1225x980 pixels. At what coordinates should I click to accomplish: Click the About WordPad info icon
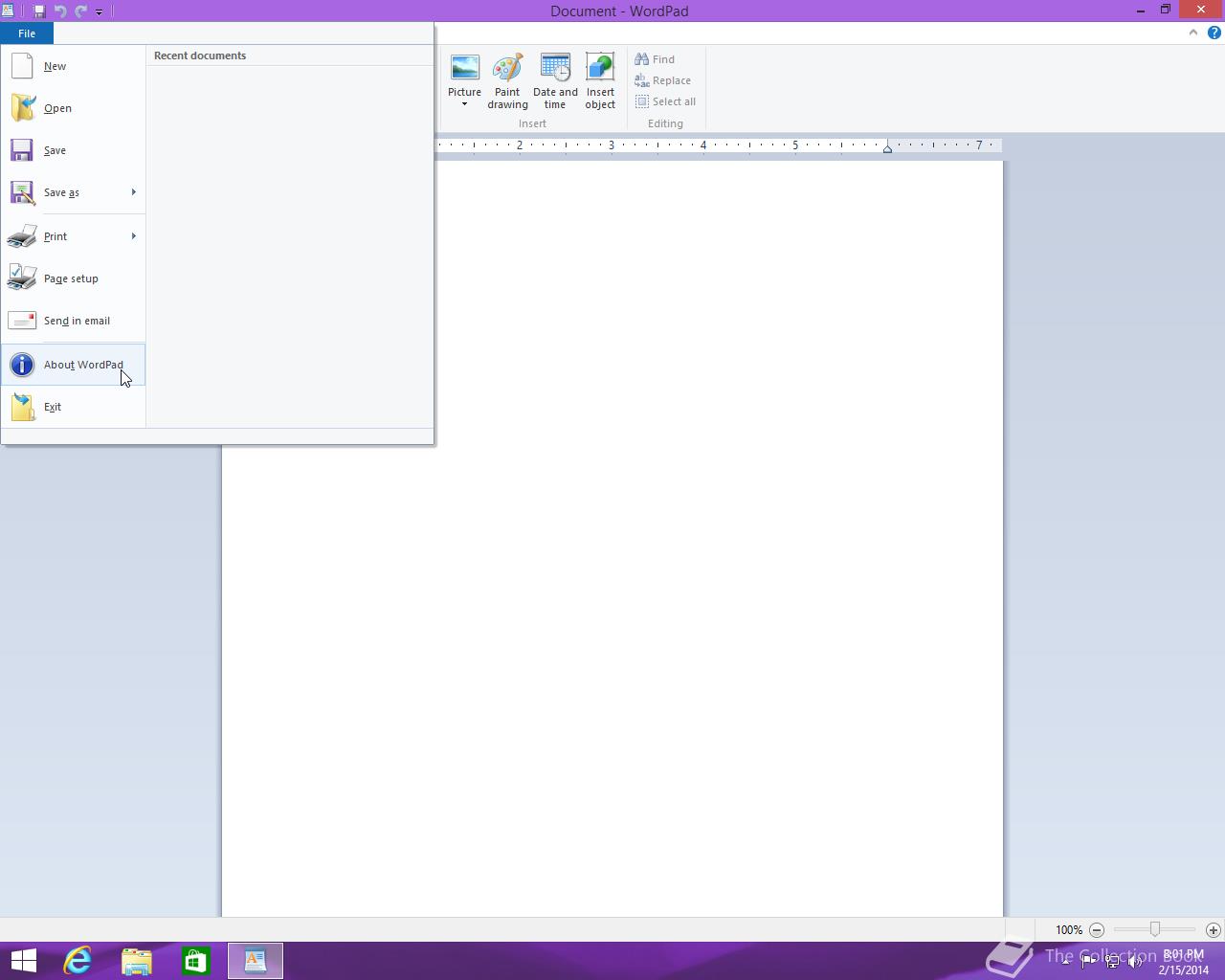[22, 365]
